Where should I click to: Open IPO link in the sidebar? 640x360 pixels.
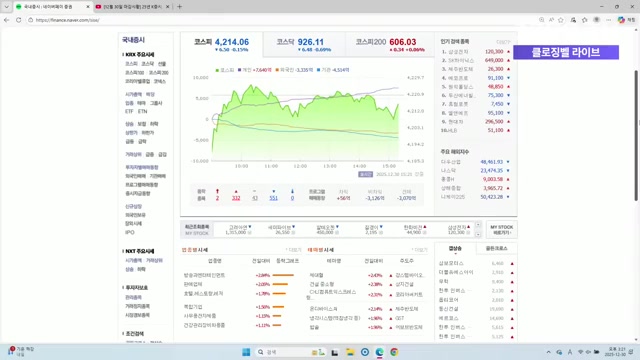coord(129,232)
